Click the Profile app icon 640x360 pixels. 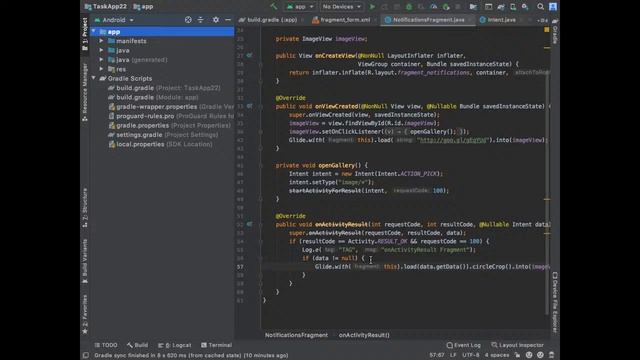point(433,7)
